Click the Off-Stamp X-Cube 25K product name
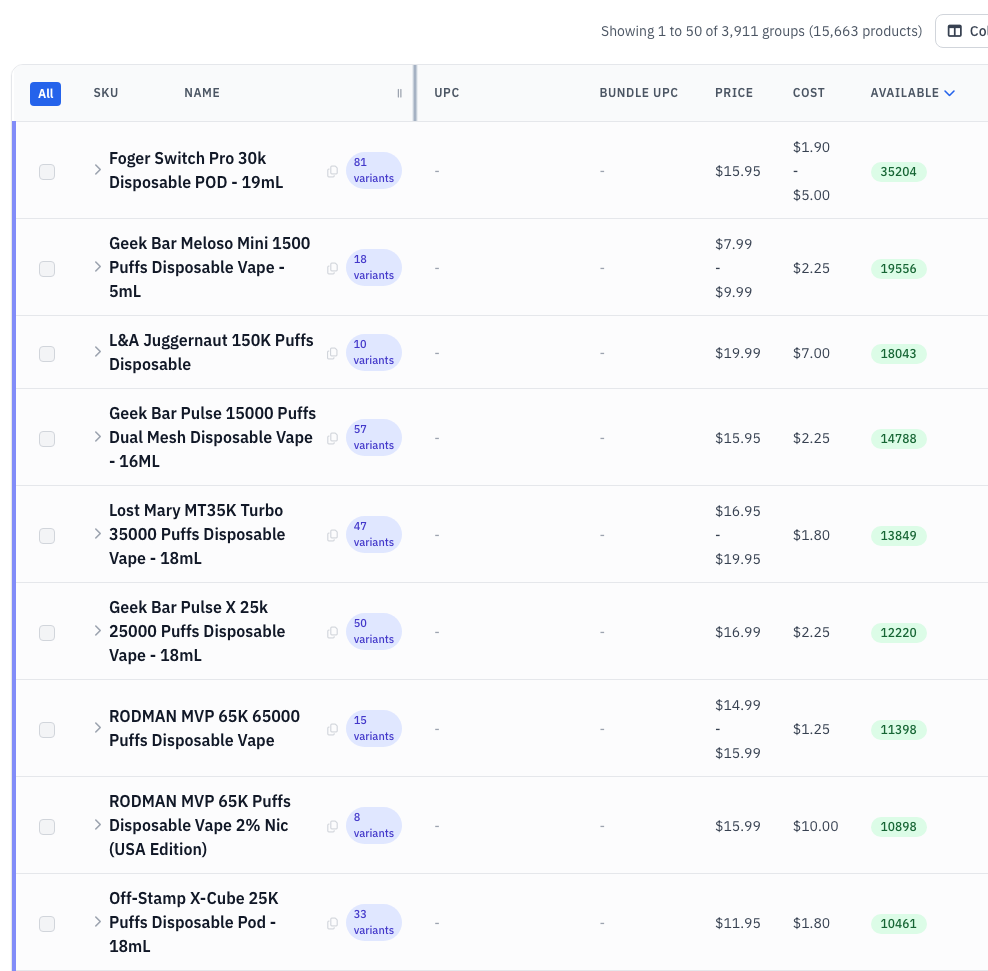 point(193,922)
